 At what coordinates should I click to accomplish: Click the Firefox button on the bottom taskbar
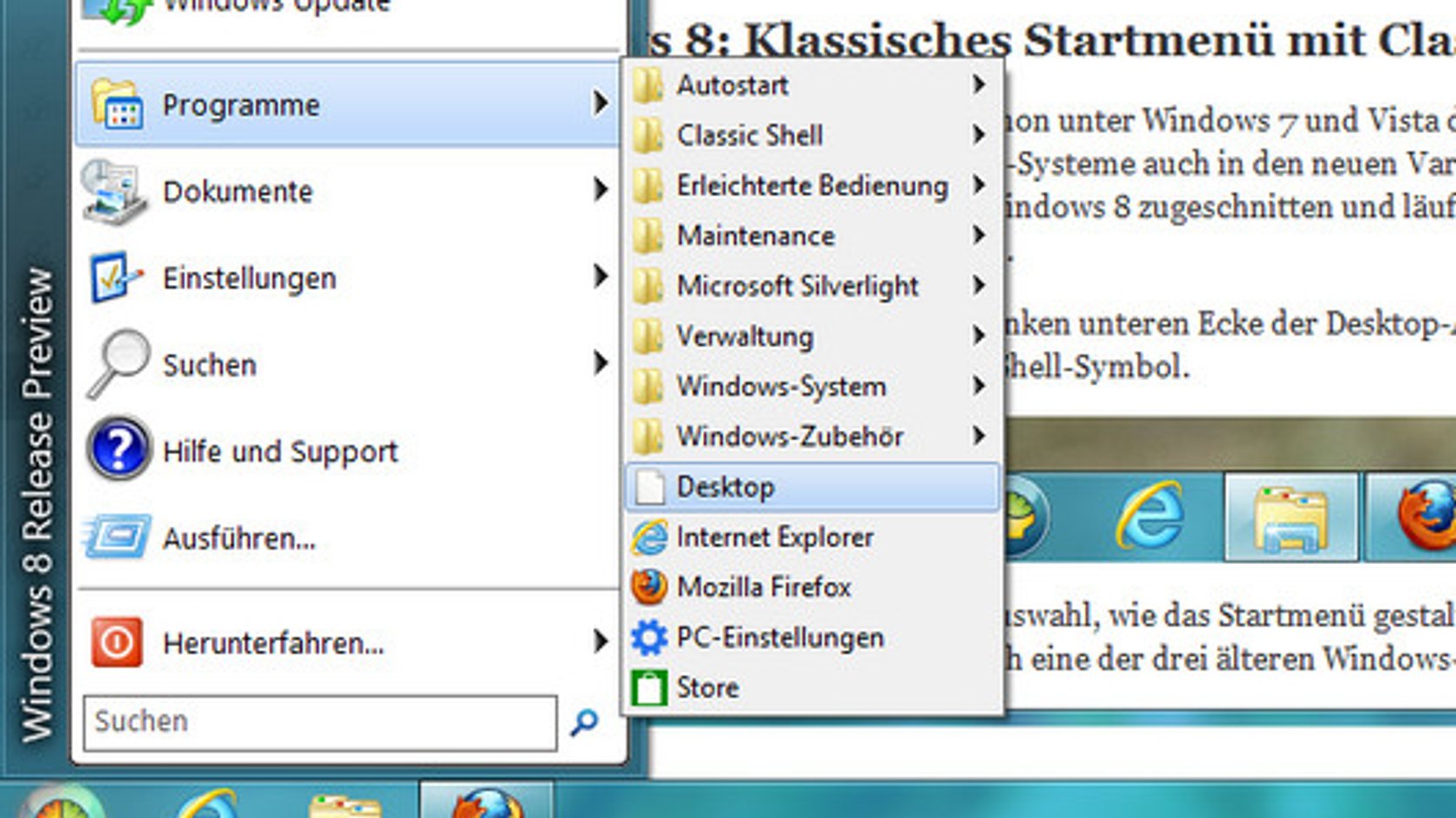pyautogui.click(x=486, y=801)
